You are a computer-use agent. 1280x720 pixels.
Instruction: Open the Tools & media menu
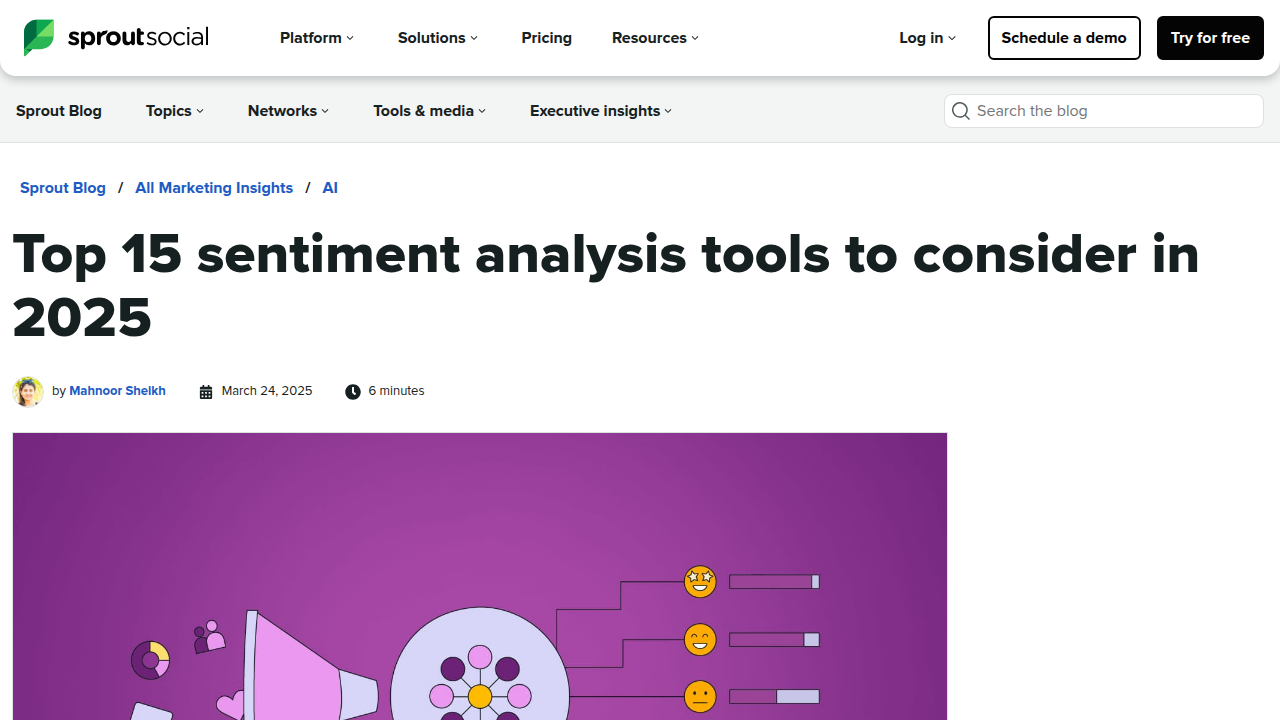(x=429, y=111)
